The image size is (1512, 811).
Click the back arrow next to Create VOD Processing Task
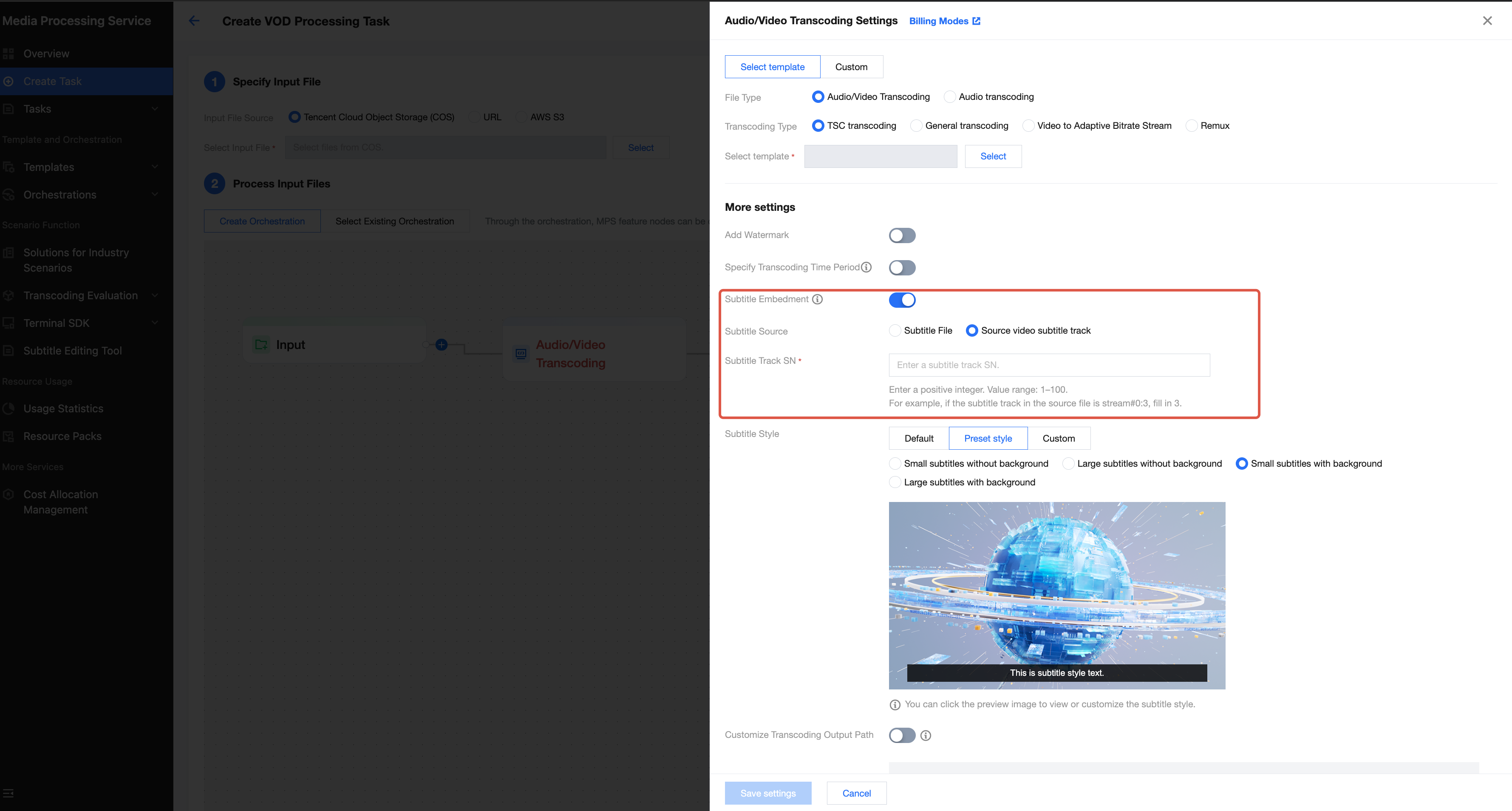pos(194,21)
